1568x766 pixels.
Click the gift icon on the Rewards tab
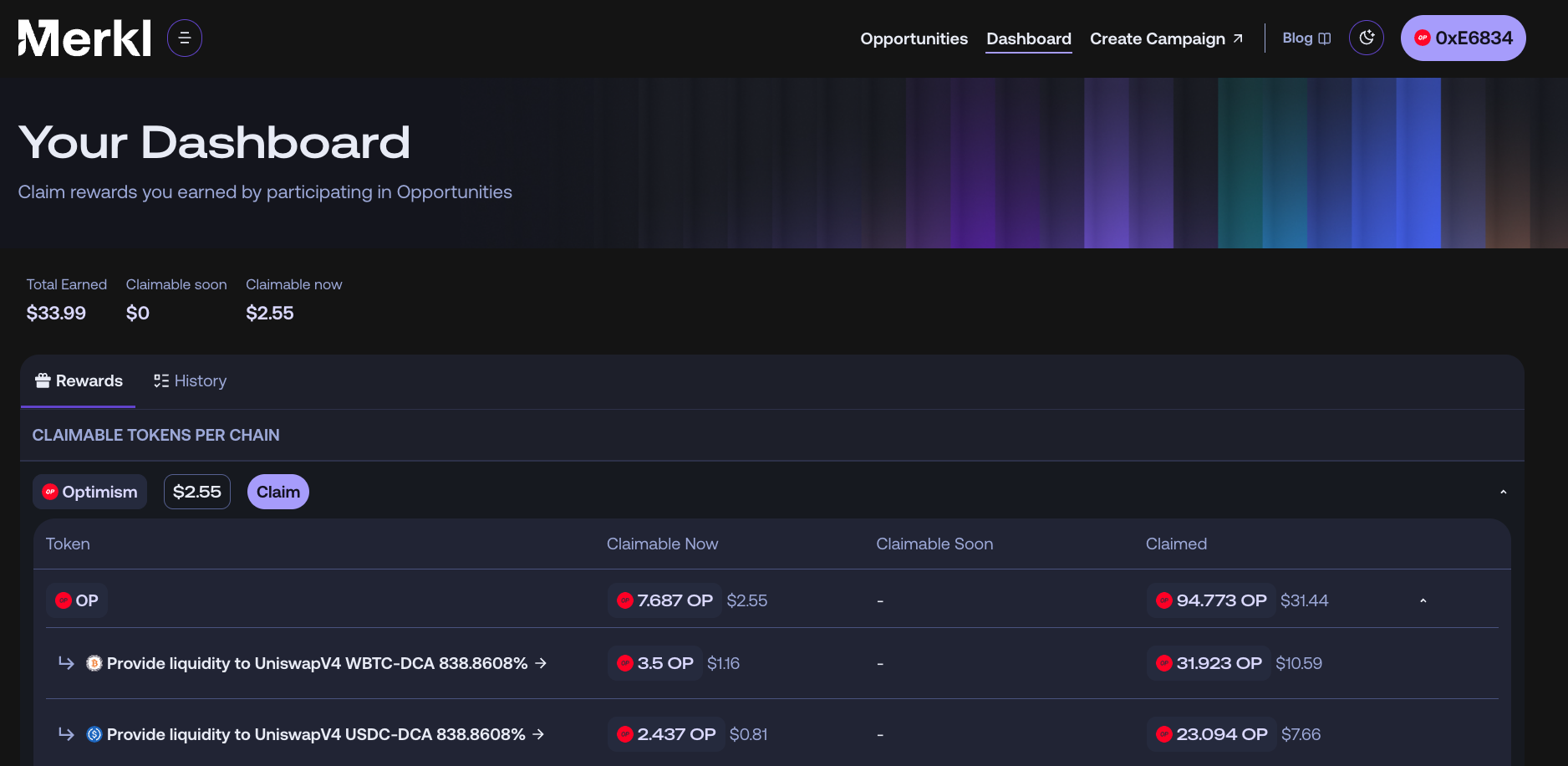42,380
